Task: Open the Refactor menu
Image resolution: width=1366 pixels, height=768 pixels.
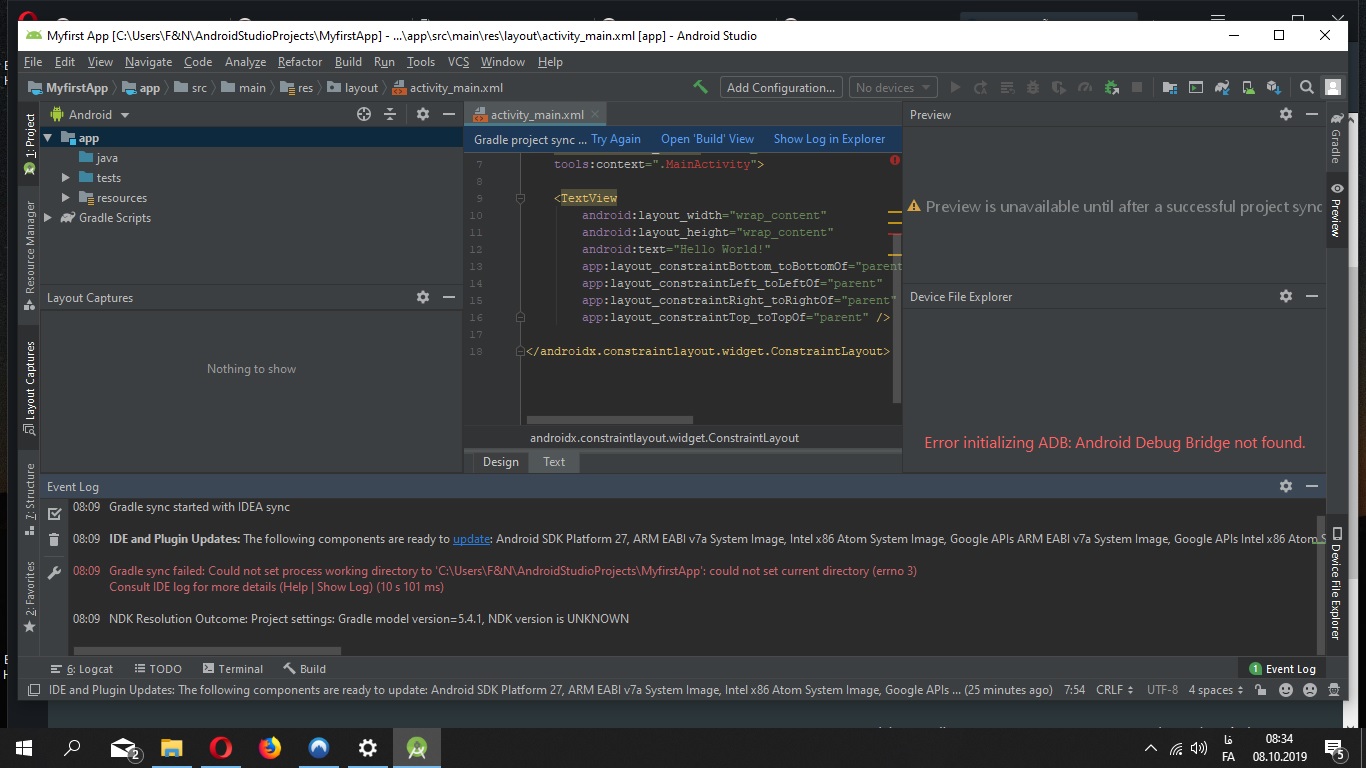Action: pyautogui.click(x=300, y=62)
